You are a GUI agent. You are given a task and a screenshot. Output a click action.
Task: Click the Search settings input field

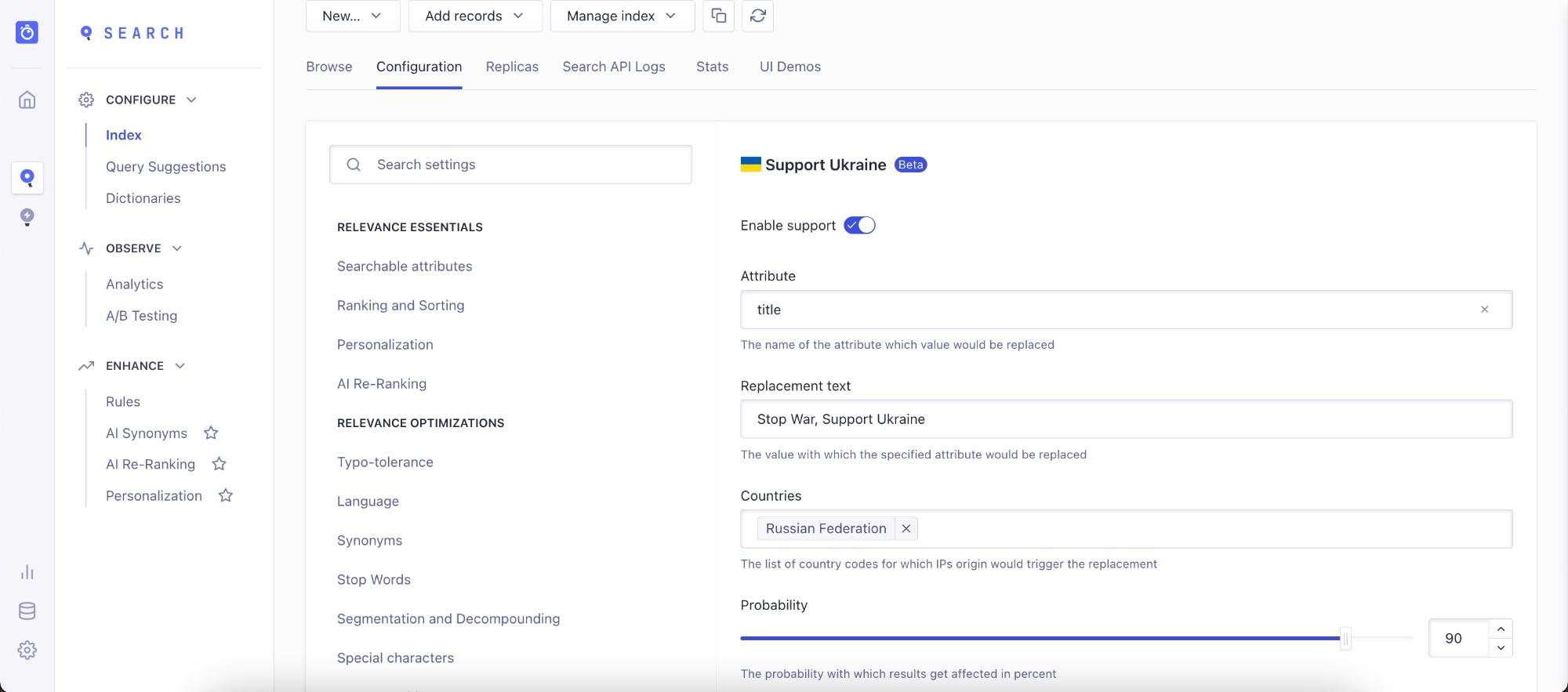pos(511,165)
